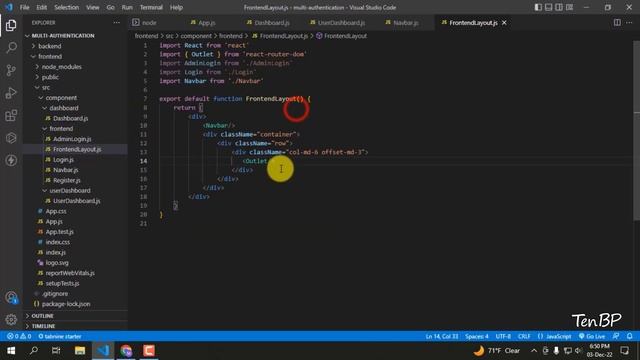Click the frontend breadcrumb segment
This screenshot has height=360, width=640.
point(146,36)
